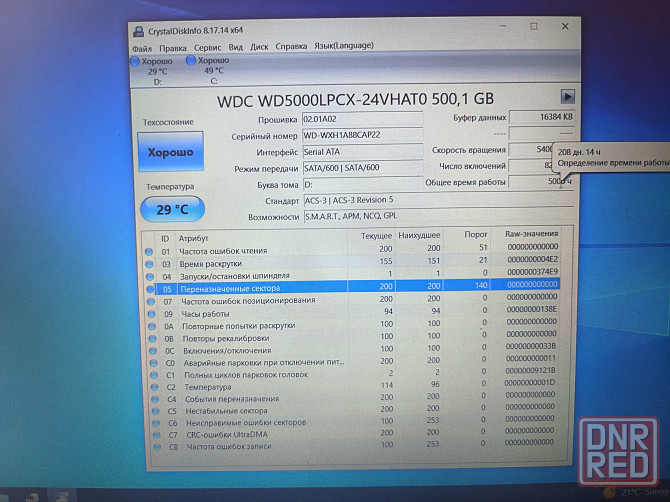Image resolution: width=670 pixels, height=502 pixels.
Task: Click the 29 °C temperature button
Action: tap(172, 209)
